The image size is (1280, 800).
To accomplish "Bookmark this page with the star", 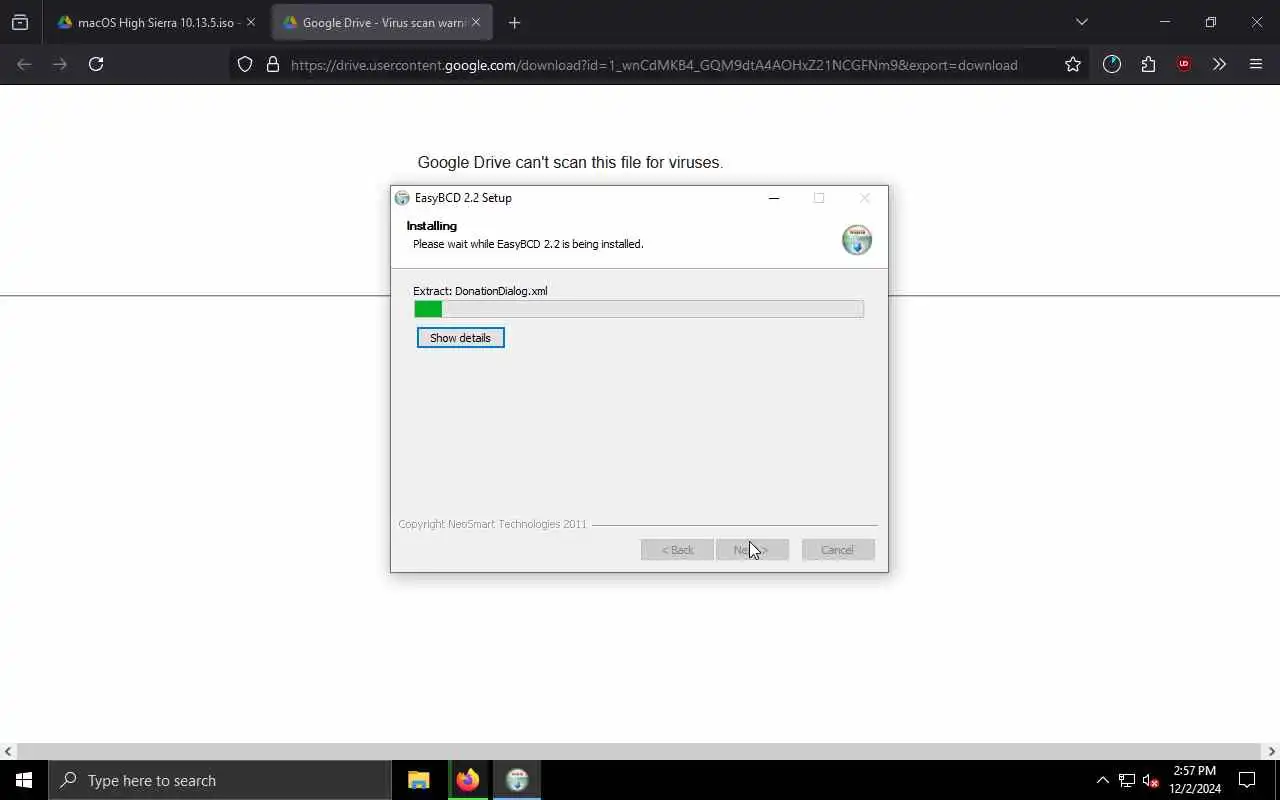I will (1073, 64).
